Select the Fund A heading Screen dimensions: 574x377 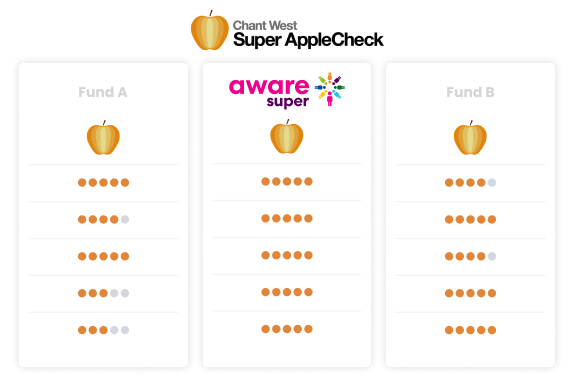click(103, 92)
